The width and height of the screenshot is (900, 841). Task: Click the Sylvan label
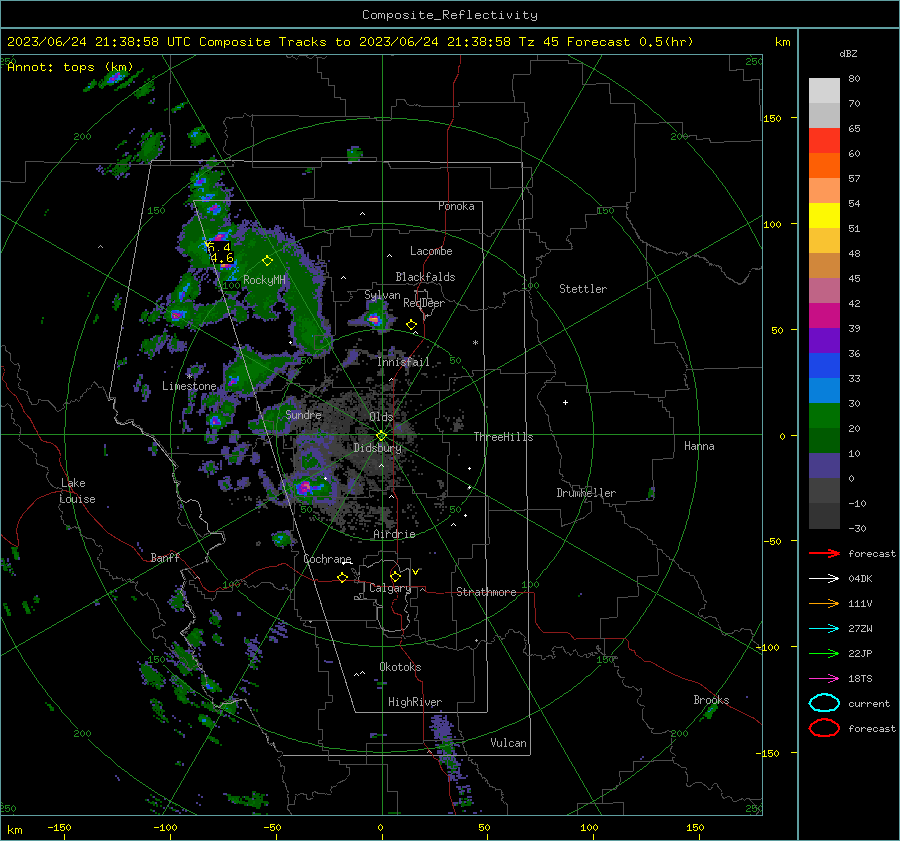point(382,295)
